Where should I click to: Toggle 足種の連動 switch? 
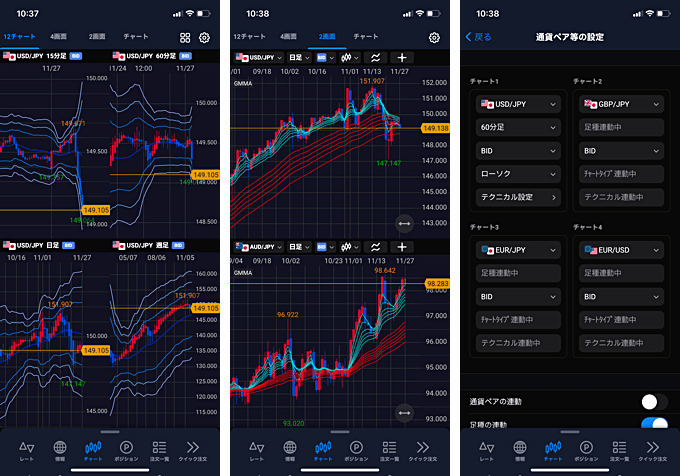click(654, 423)
